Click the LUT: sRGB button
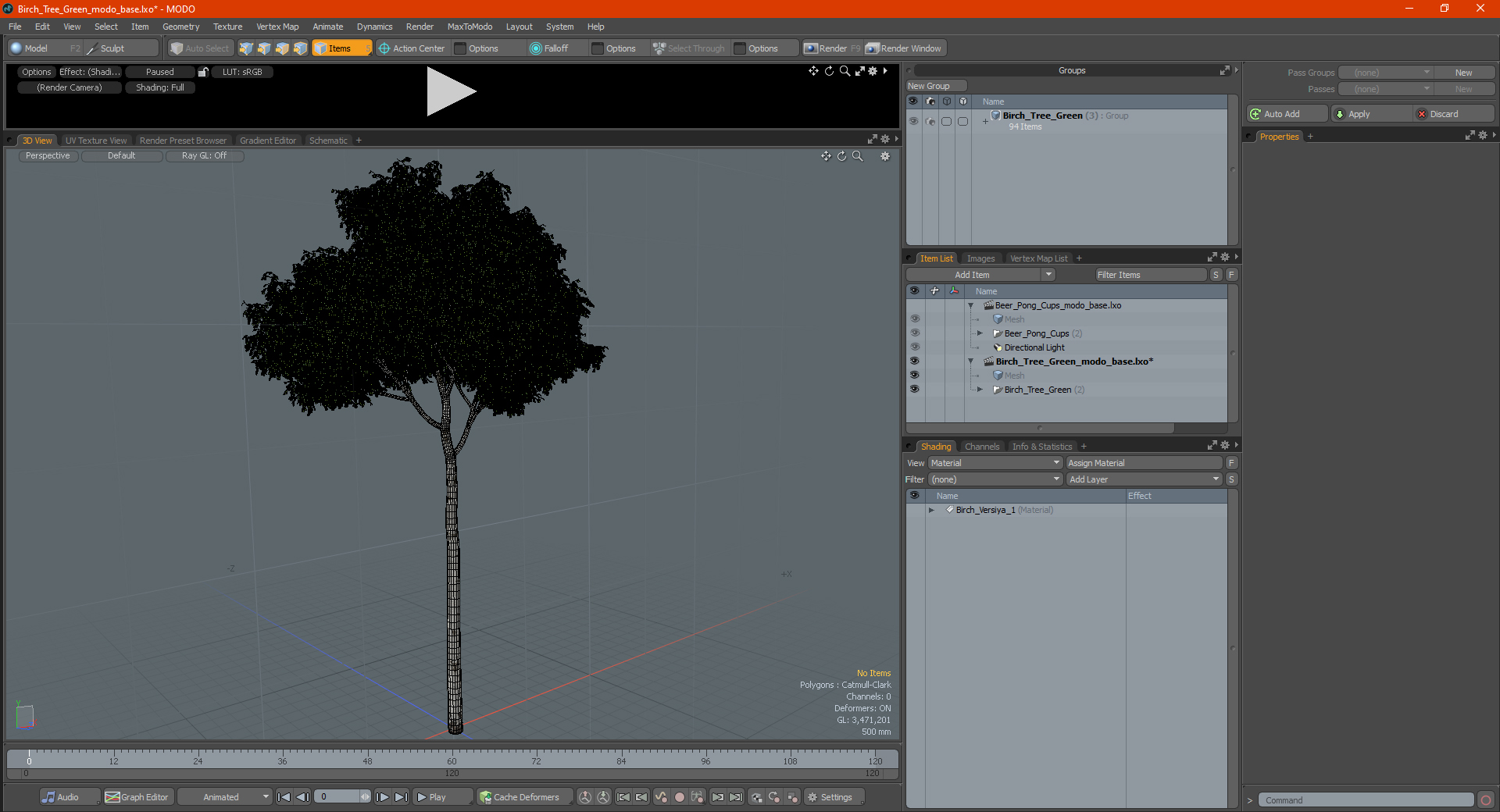Image resolution: width=1500 pixels, height=812 pixels. pyautogui.click(x=242, y=72)
